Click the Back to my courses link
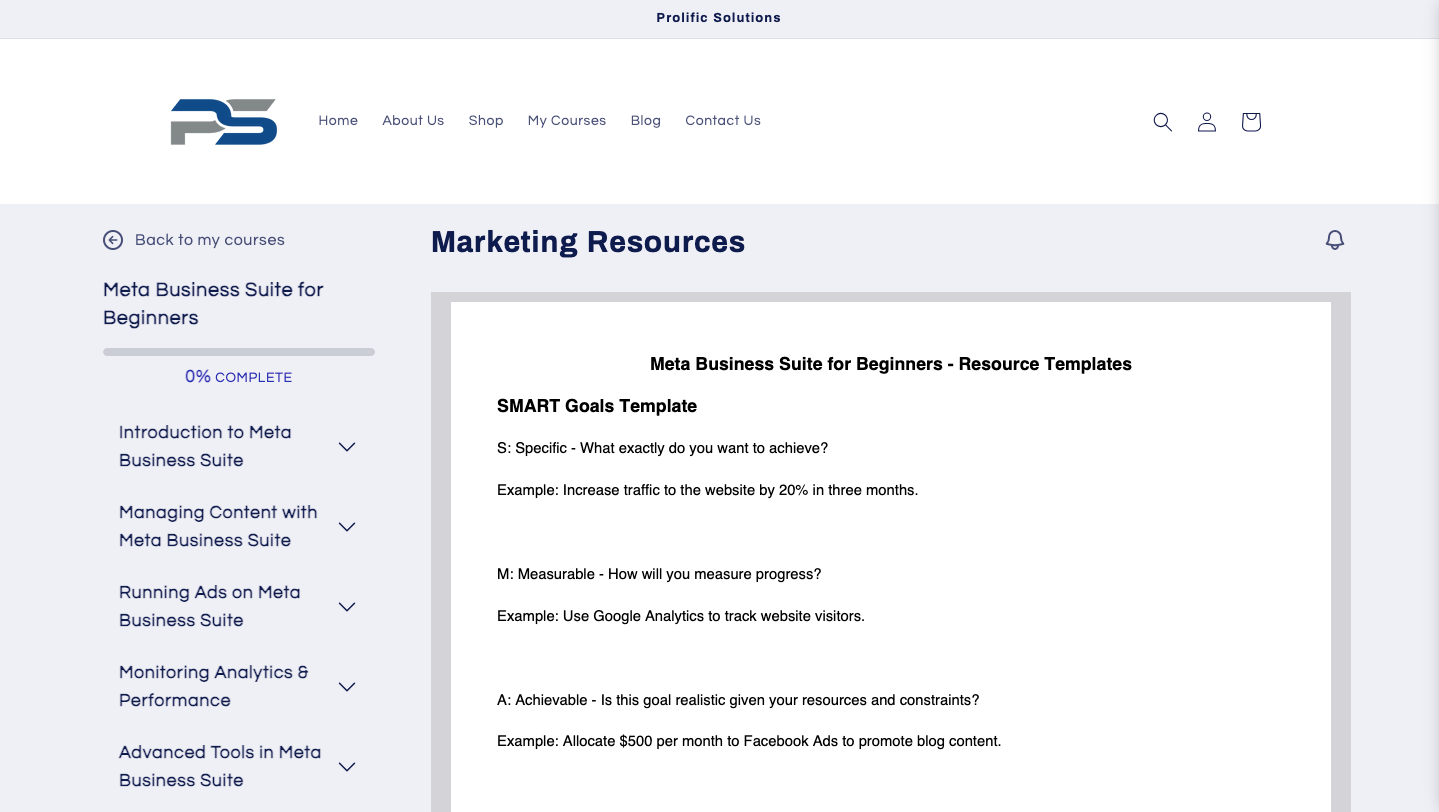 click(209, 240)
